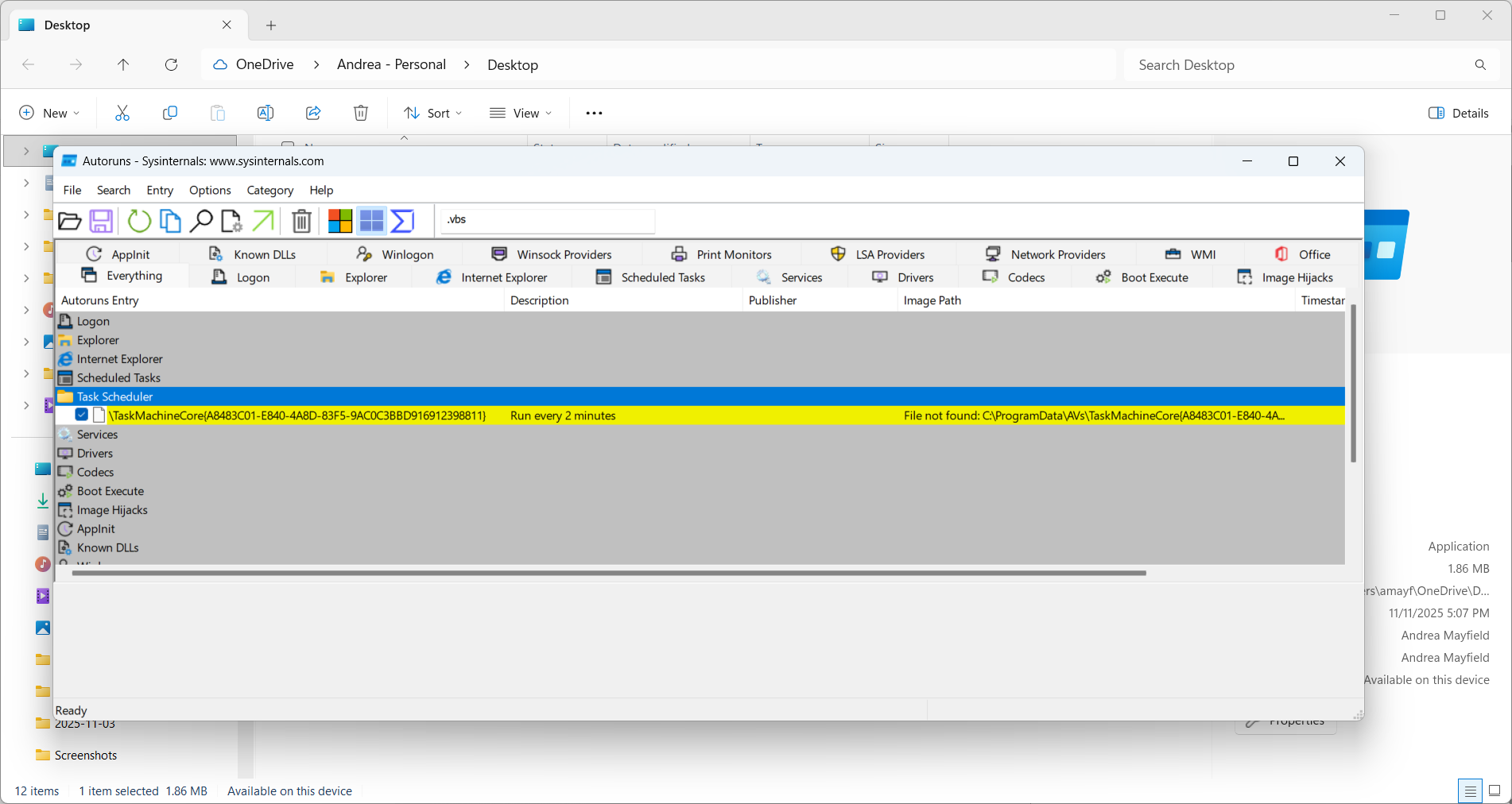Image resolution: width=1512 pixels, height=804 pixels.
Task: Open the Entry menu in Autoruns
Action: [159, 190]
